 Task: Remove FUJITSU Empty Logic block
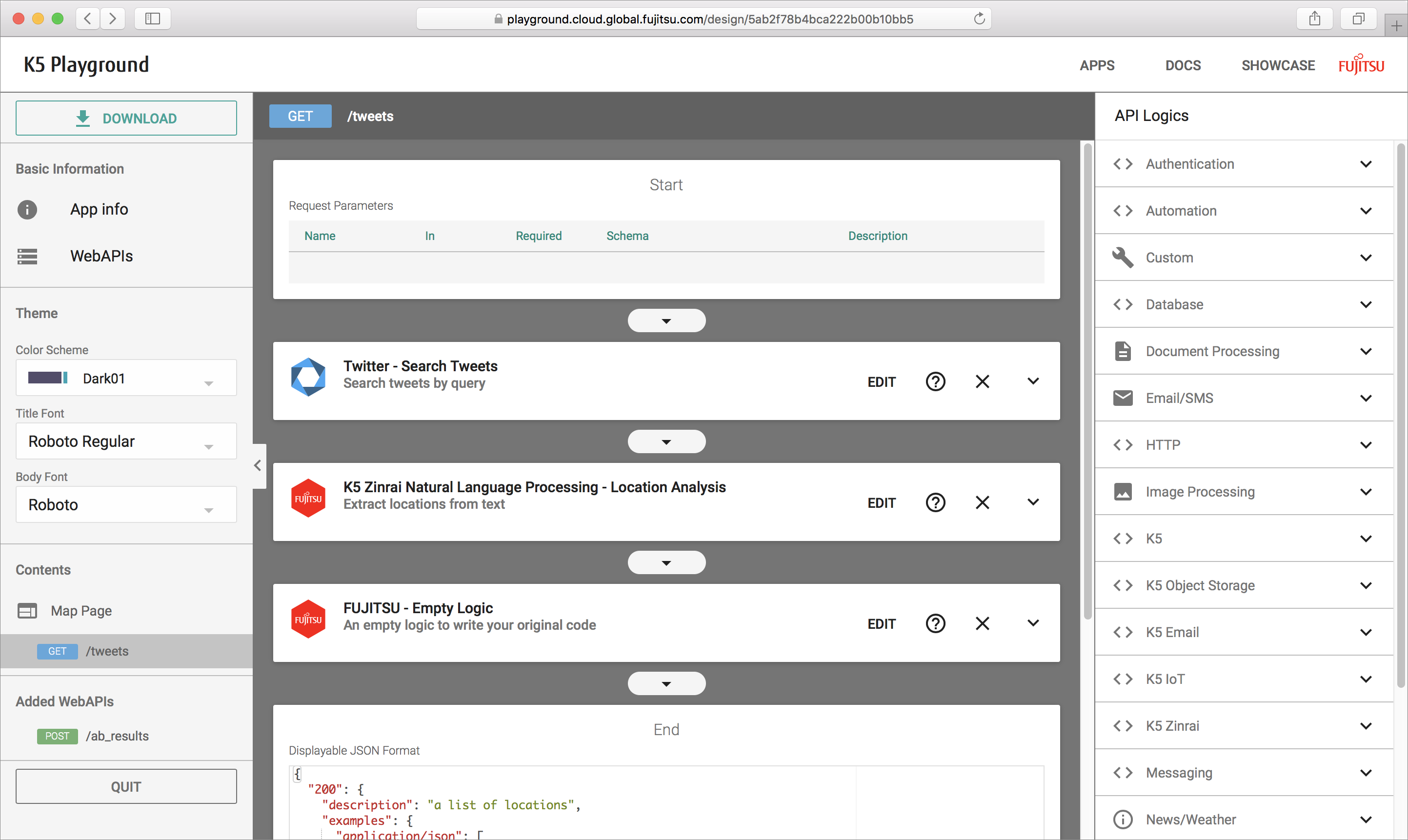point(982,624)
